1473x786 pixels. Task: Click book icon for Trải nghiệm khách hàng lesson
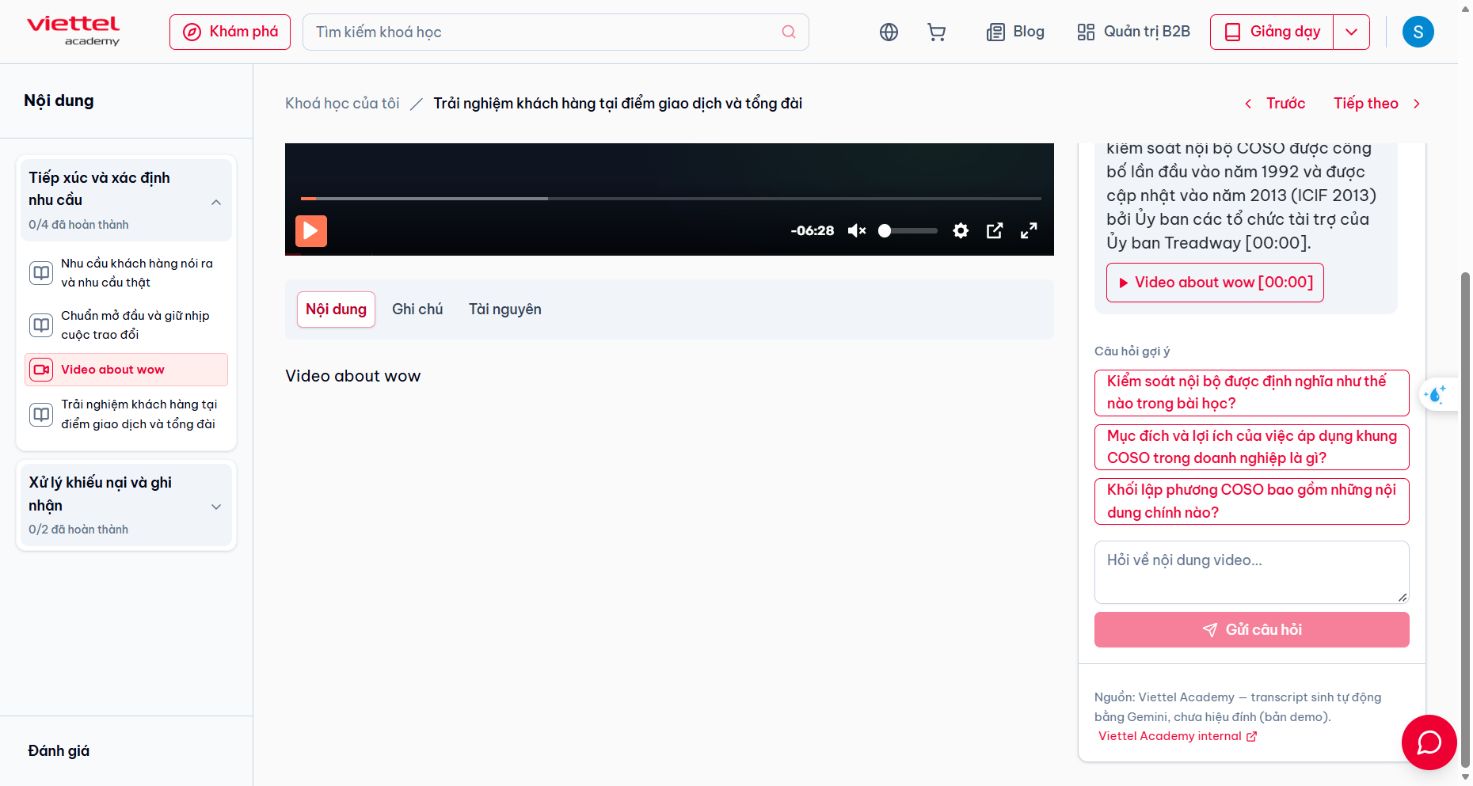[41, 414]
